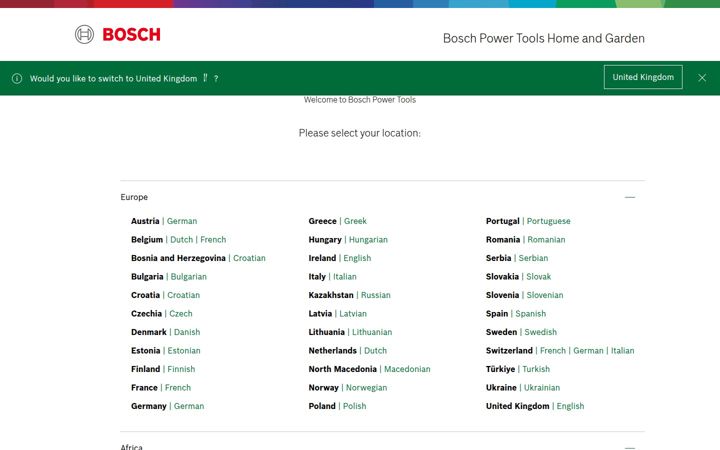Choose Switzerland German language
This screenshot has width=720, height=450.
click(588, 350)
